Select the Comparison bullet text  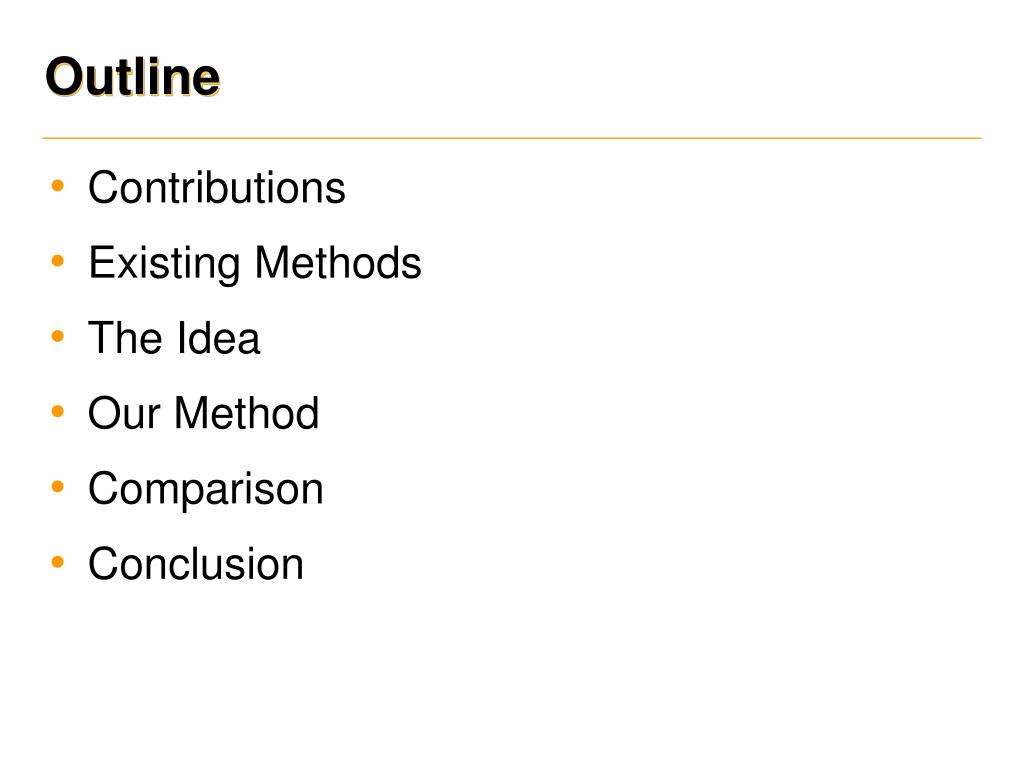pos(206,490)
